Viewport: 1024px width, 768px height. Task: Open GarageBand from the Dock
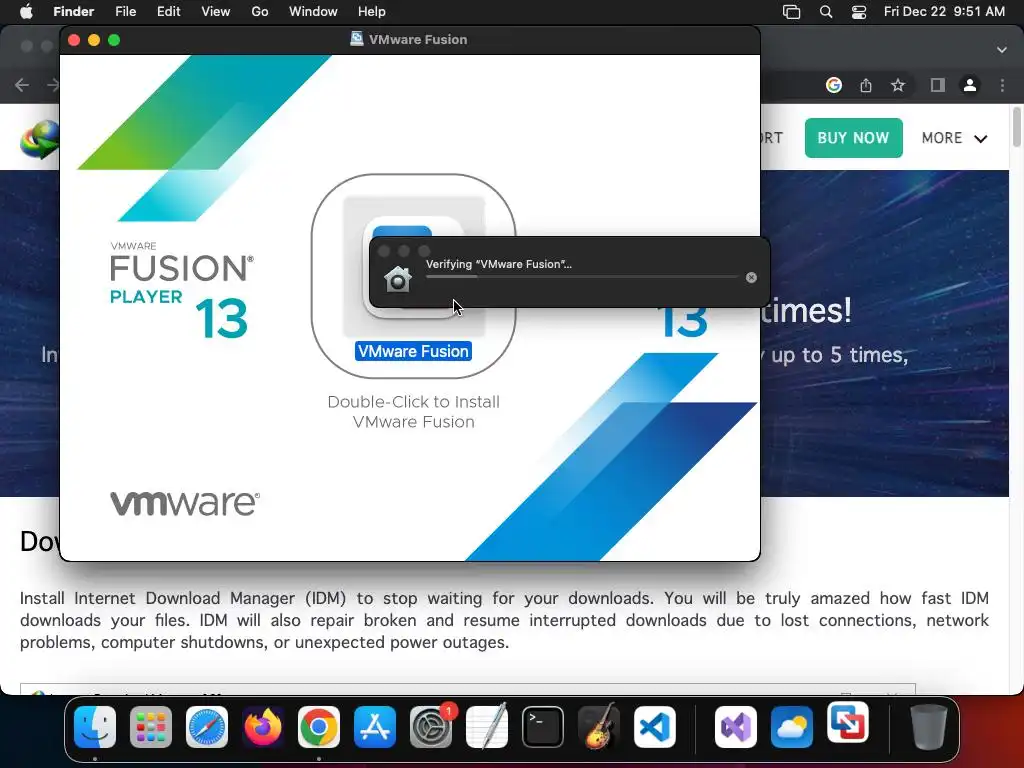click(x=599, y=727)
